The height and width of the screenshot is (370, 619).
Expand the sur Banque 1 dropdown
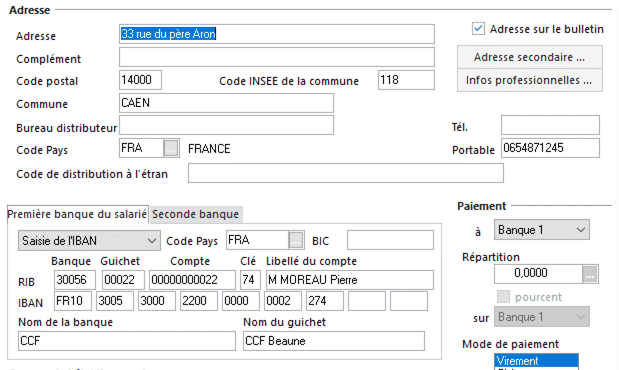pyautogui.click(x=542, y=317)
